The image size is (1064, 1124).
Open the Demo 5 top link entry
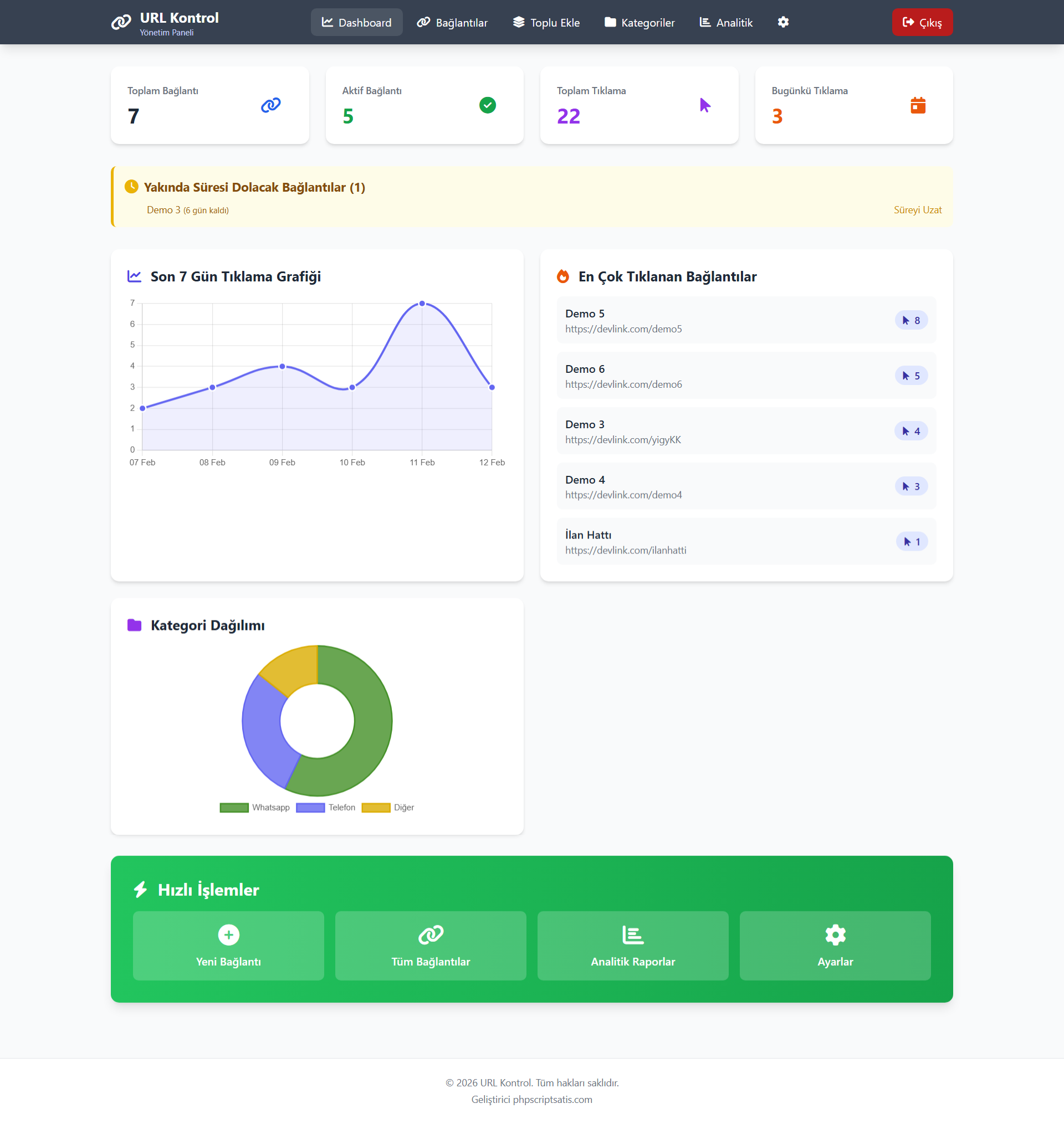[x=746, y=320]
